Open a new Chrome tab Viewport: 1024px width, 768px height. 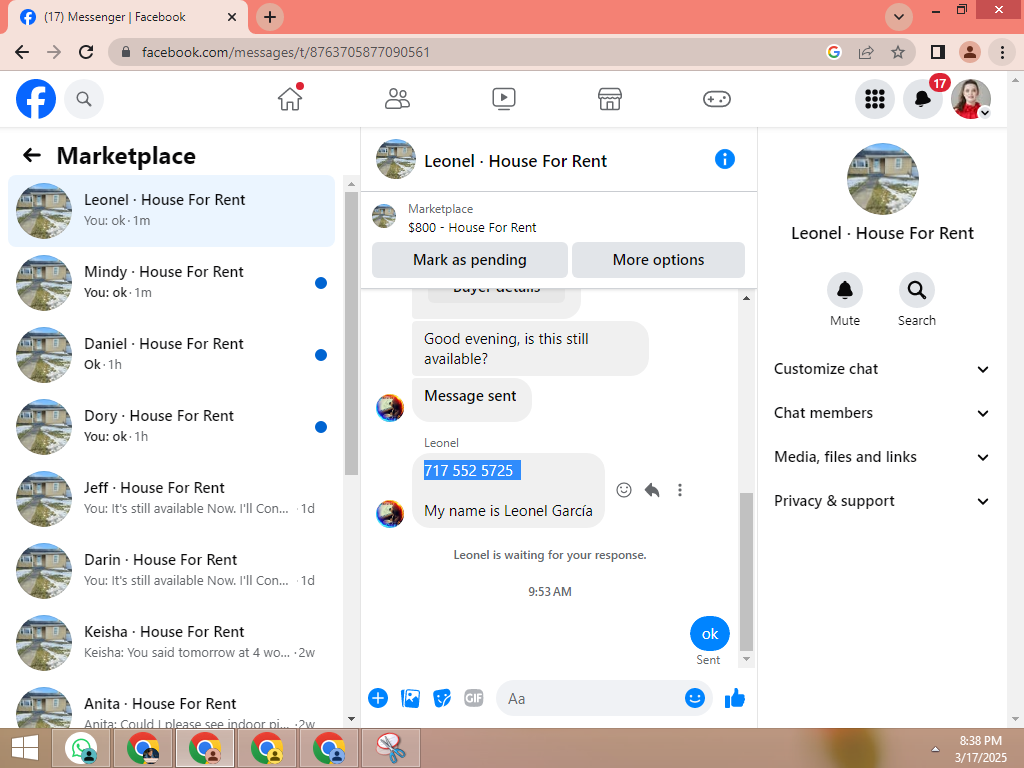(x=270, y=17)
